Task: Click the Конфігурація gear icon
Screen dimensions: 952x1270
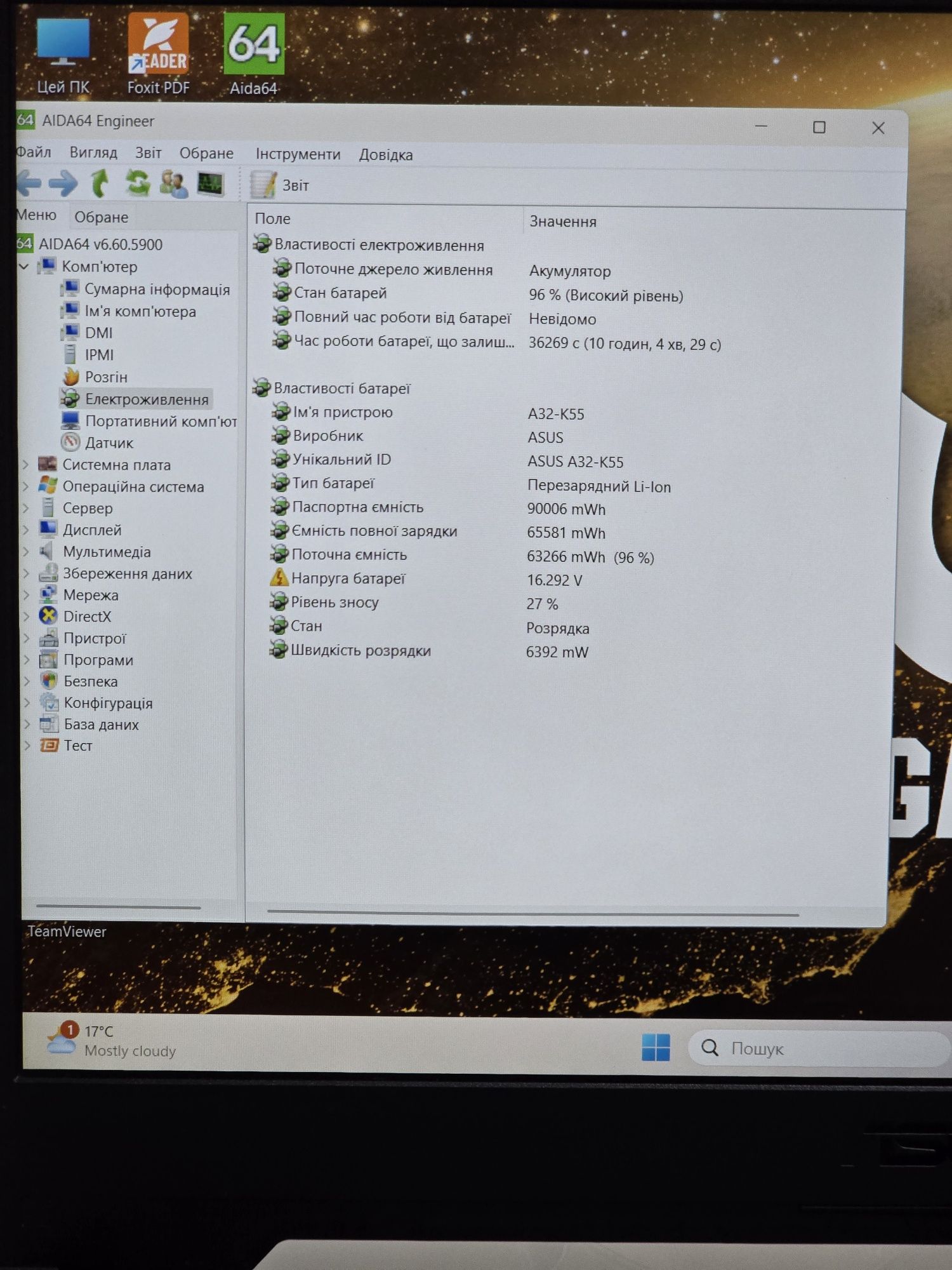Action: click(x=48, y=702)
